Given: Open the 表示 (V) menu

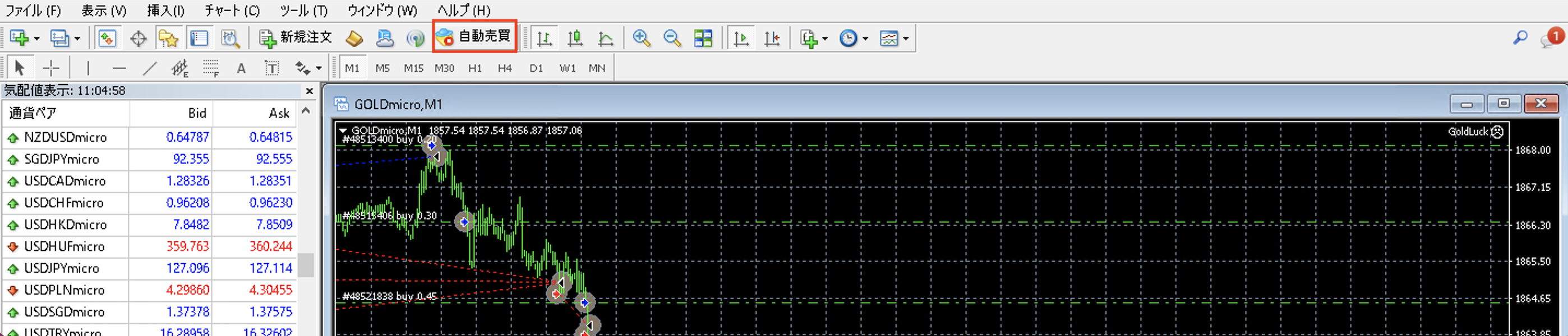Looking at the screenshot, I should [x=104, y=10].
